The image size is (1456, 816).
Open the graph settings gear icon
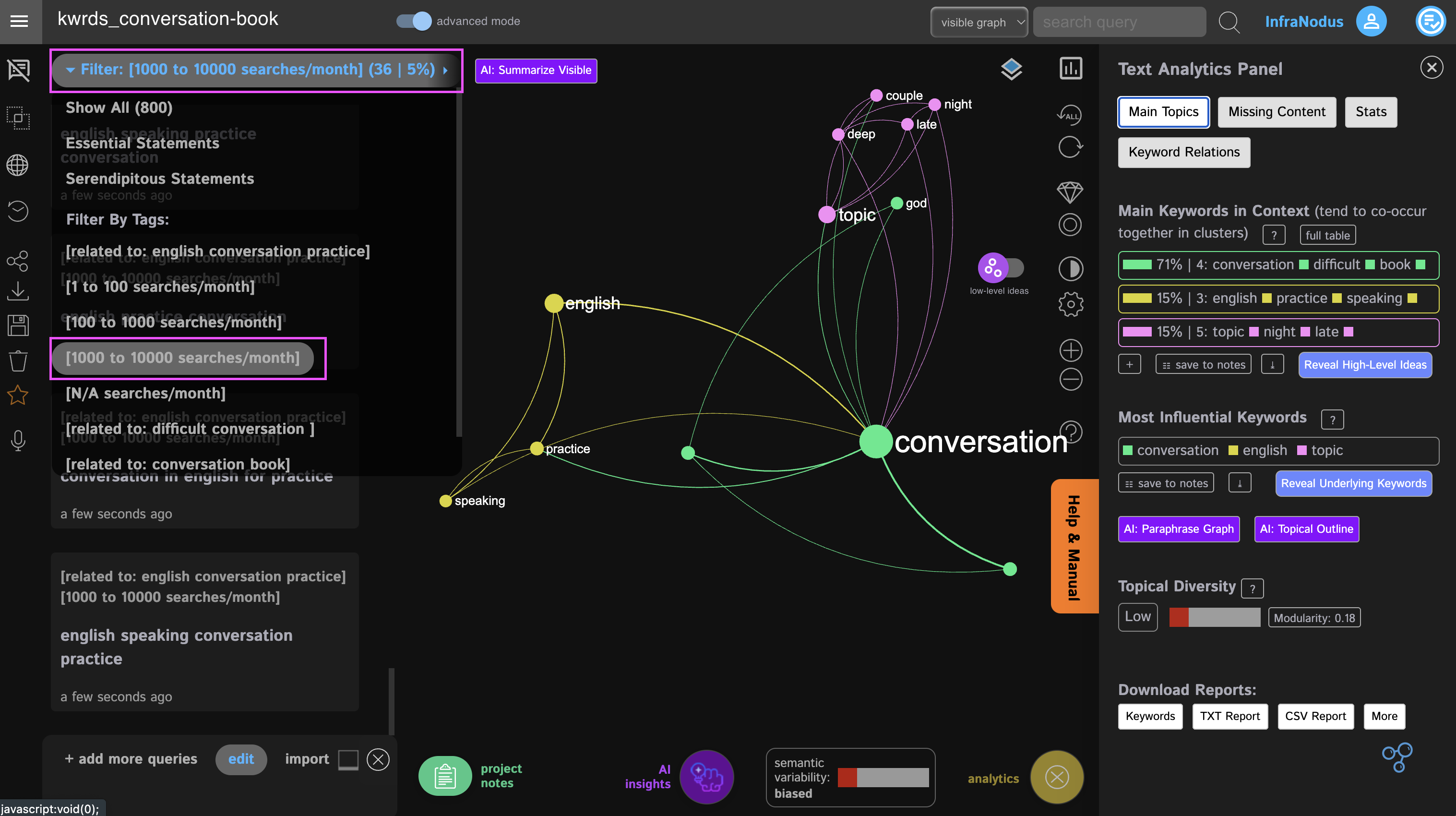tap(1071, 305)
